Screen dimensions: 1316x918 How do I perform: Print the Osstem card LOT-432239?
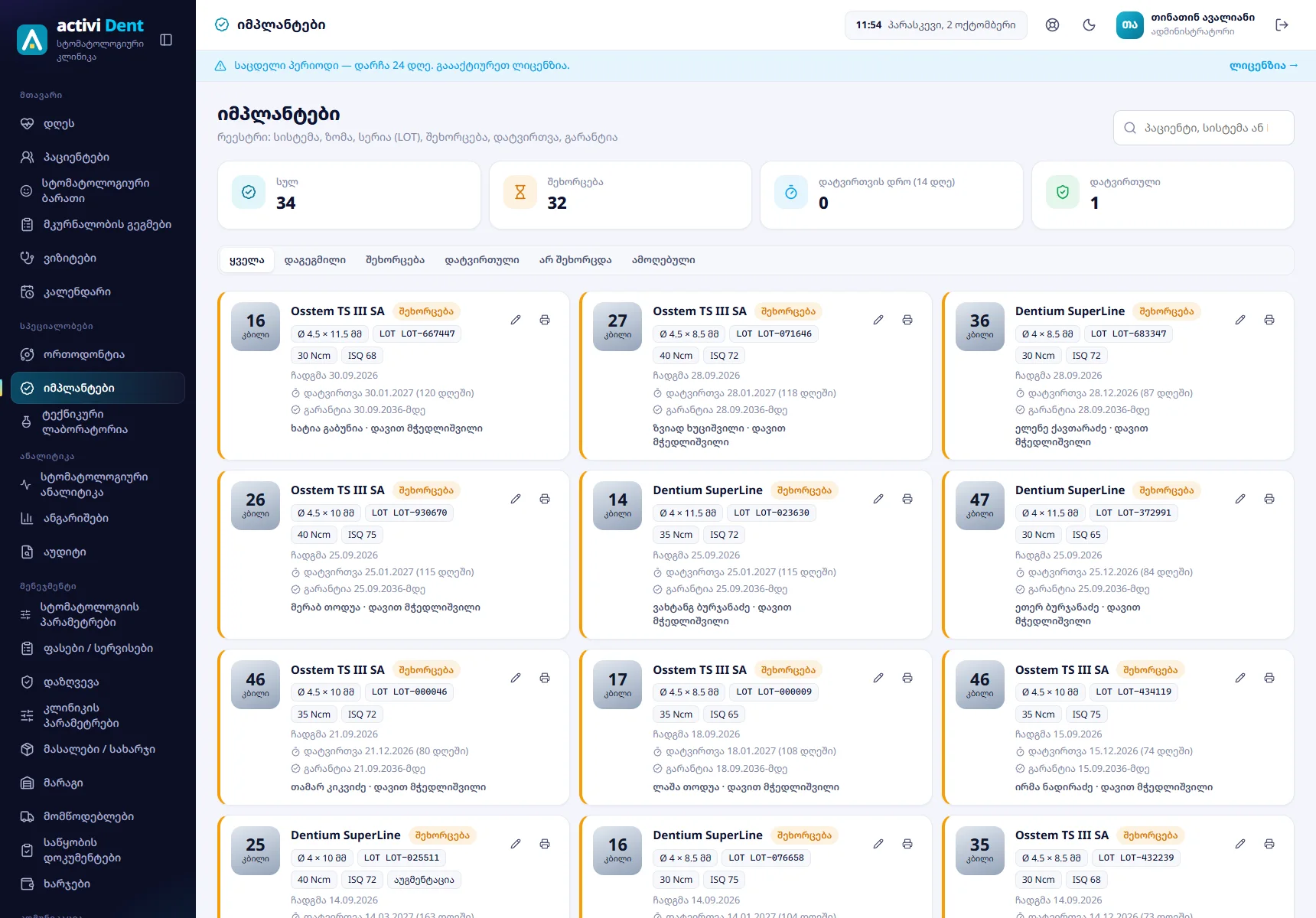1269,844
